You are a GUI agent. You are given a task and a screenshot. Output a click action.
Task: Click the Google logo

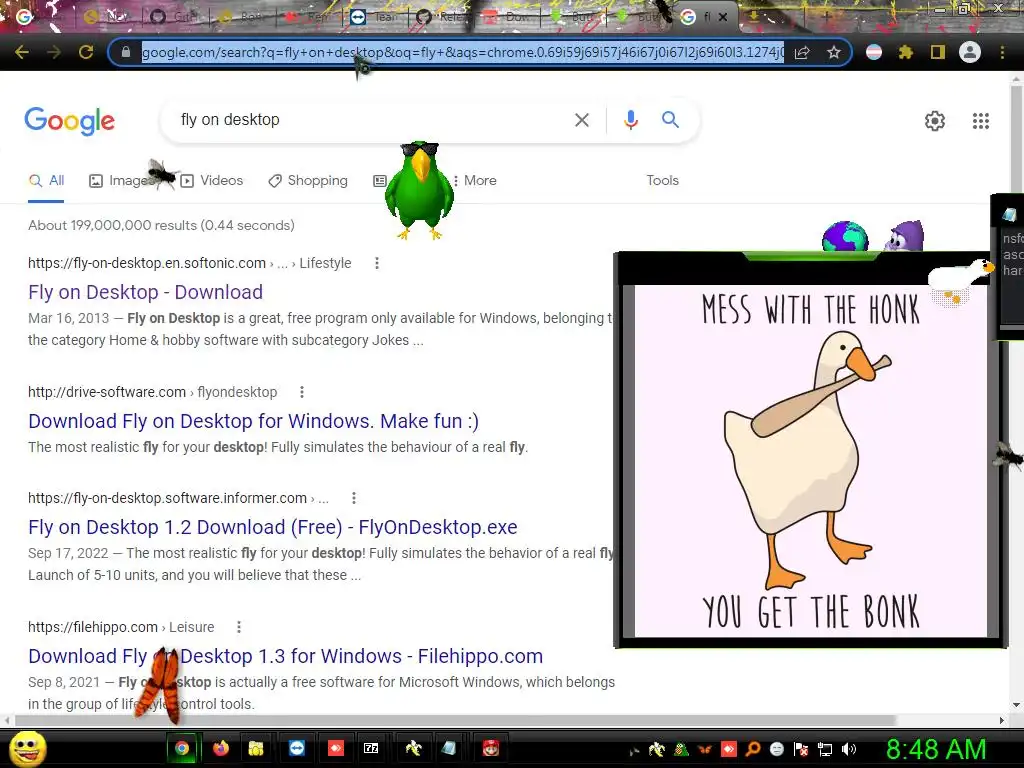[69, 121]
